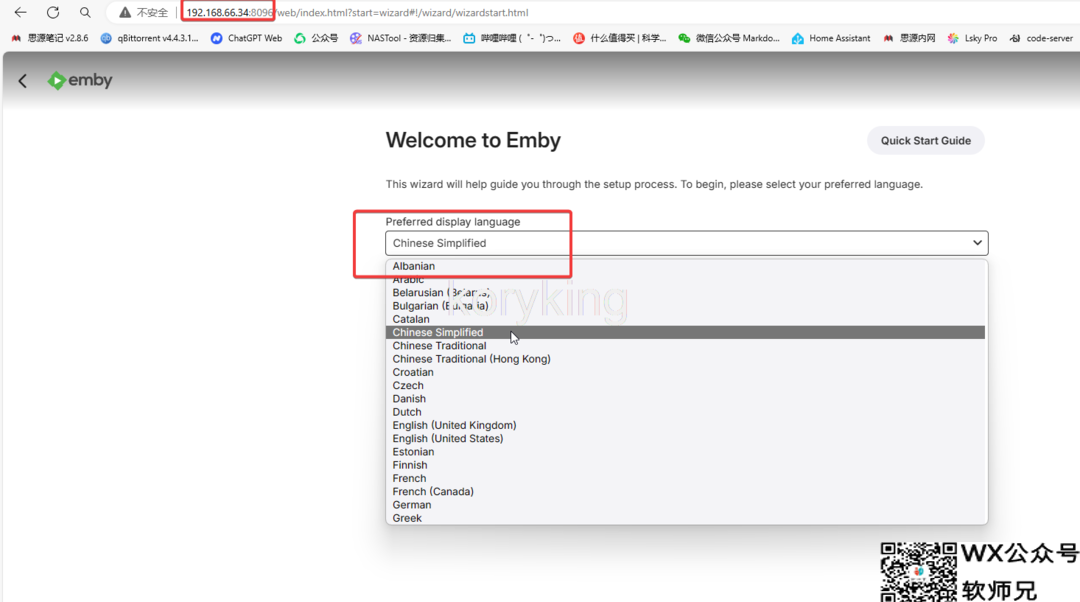Select Arabic from the language list

685,279
